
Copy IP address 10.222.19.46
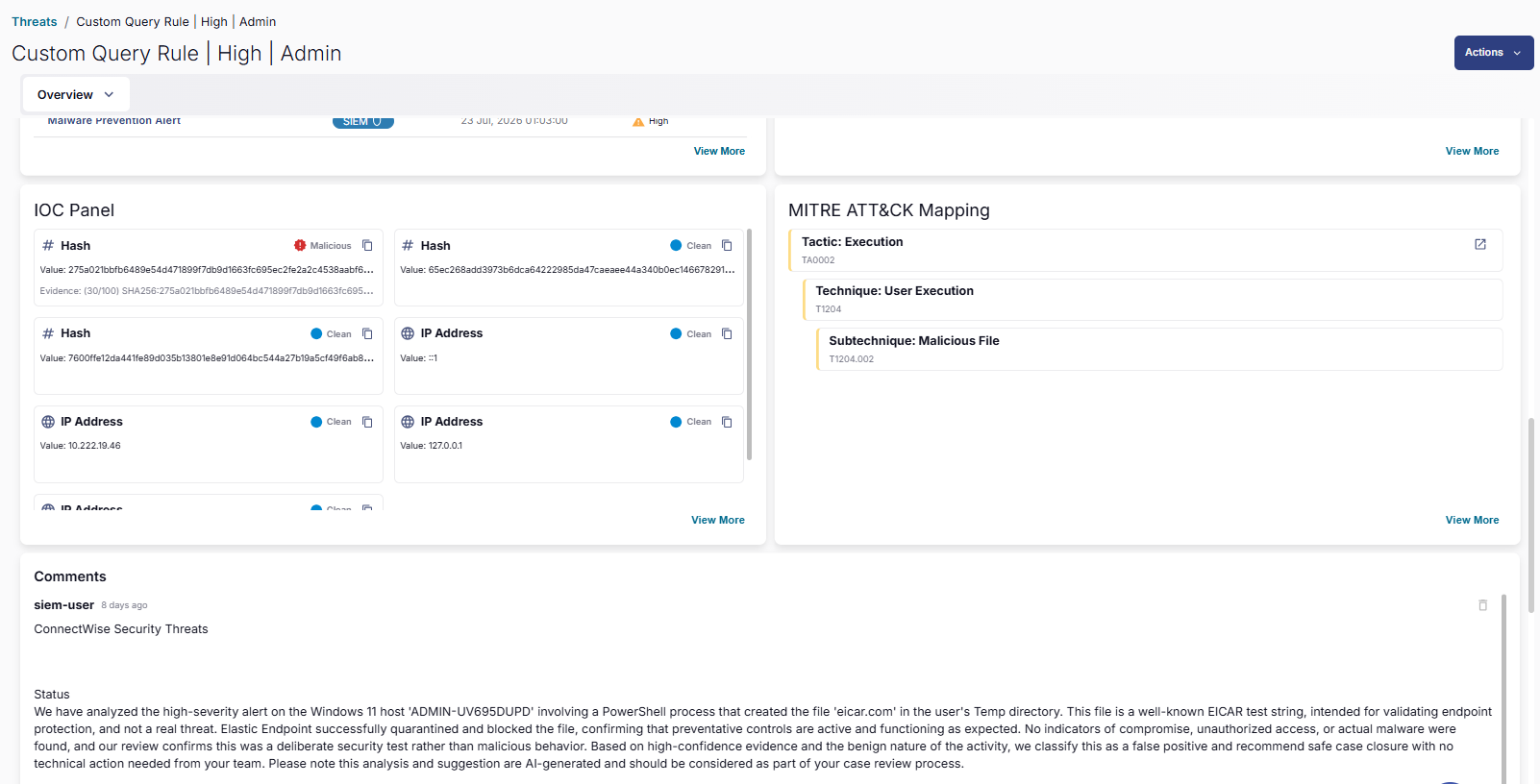[x=367, y=422]
